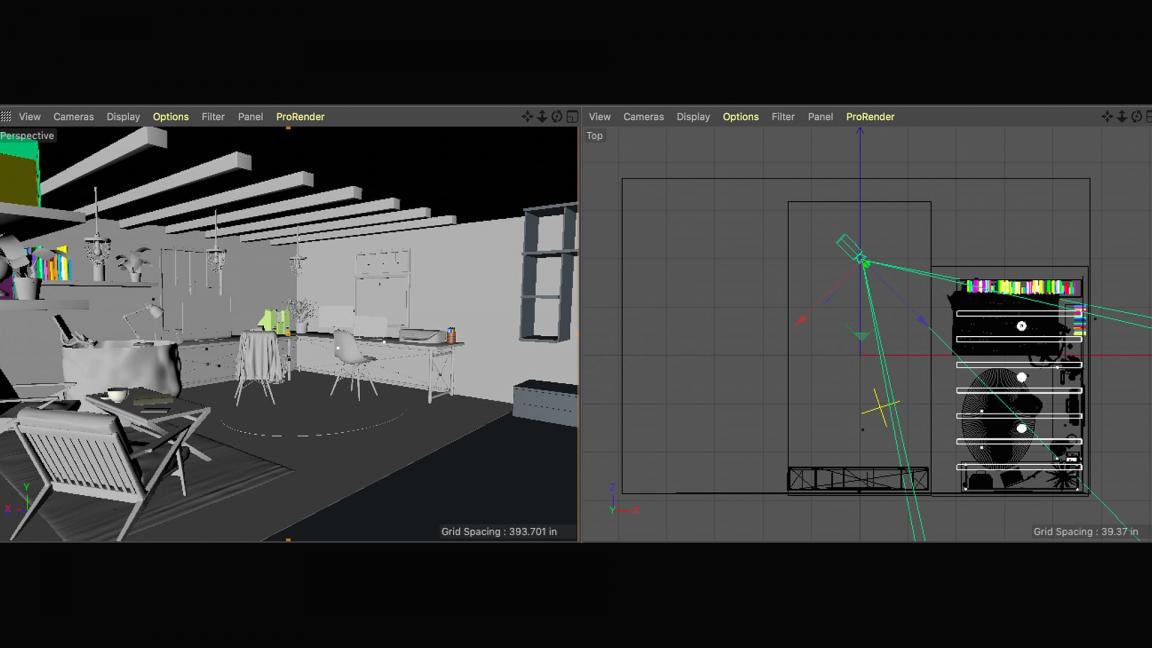This screenshot has width=1152, height=648.
Task: Select the white desk chair in the Perspective view
Action: pos(353,364)
